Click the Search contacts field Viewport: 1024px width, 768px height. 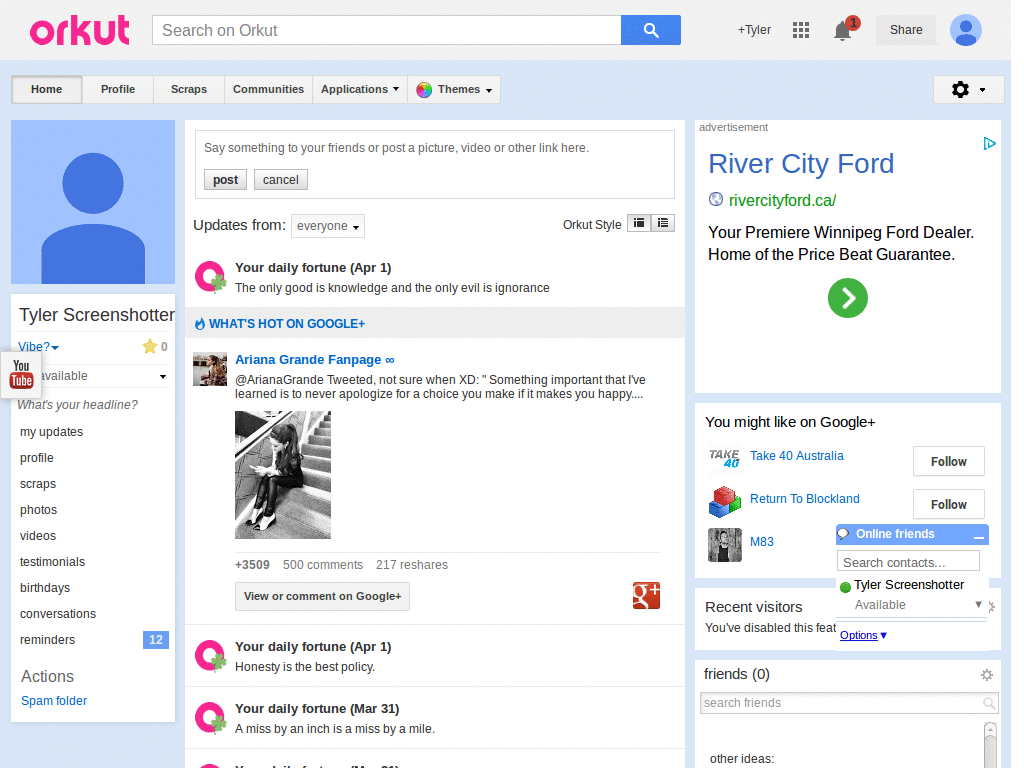tap(908, 562)
